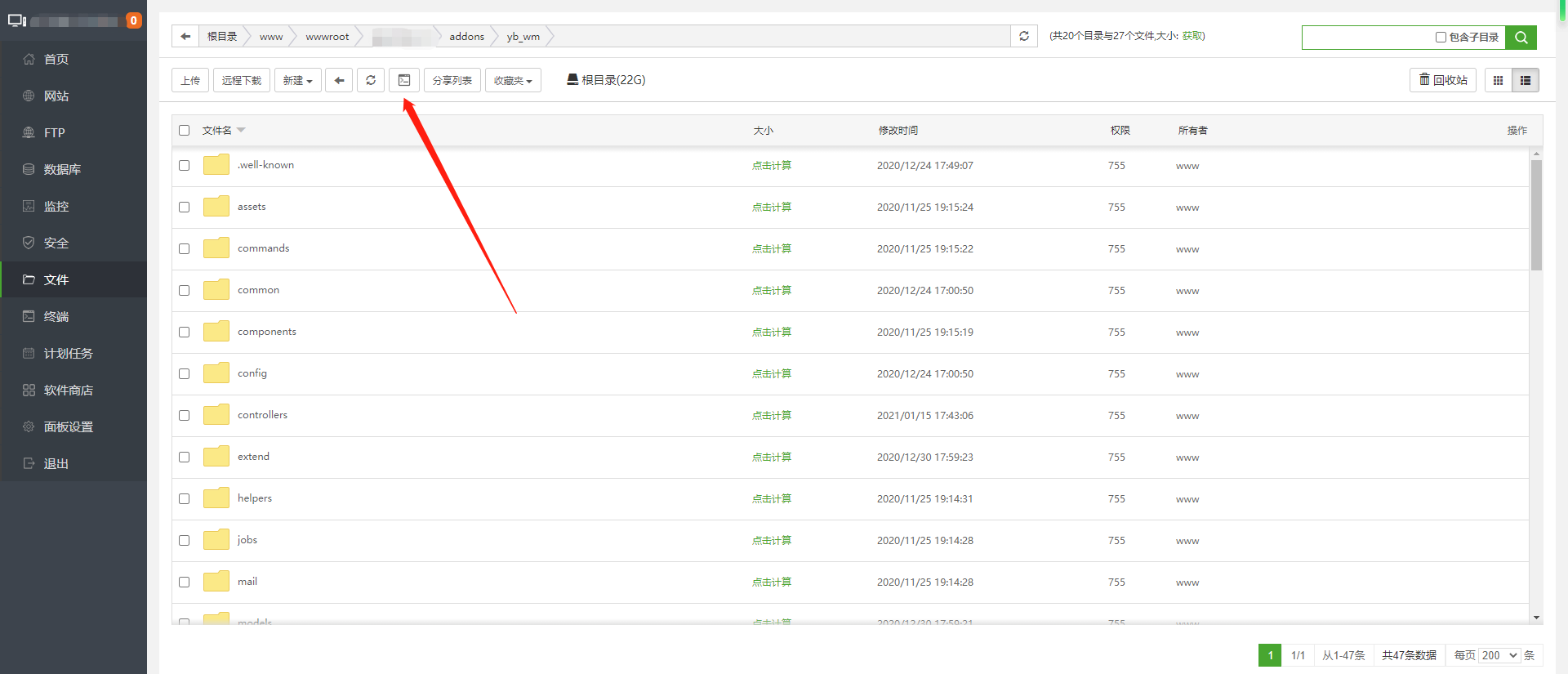Calculate size of the config folder
The width and height of the screenshot is (1568, 674).
coord(771,374)
